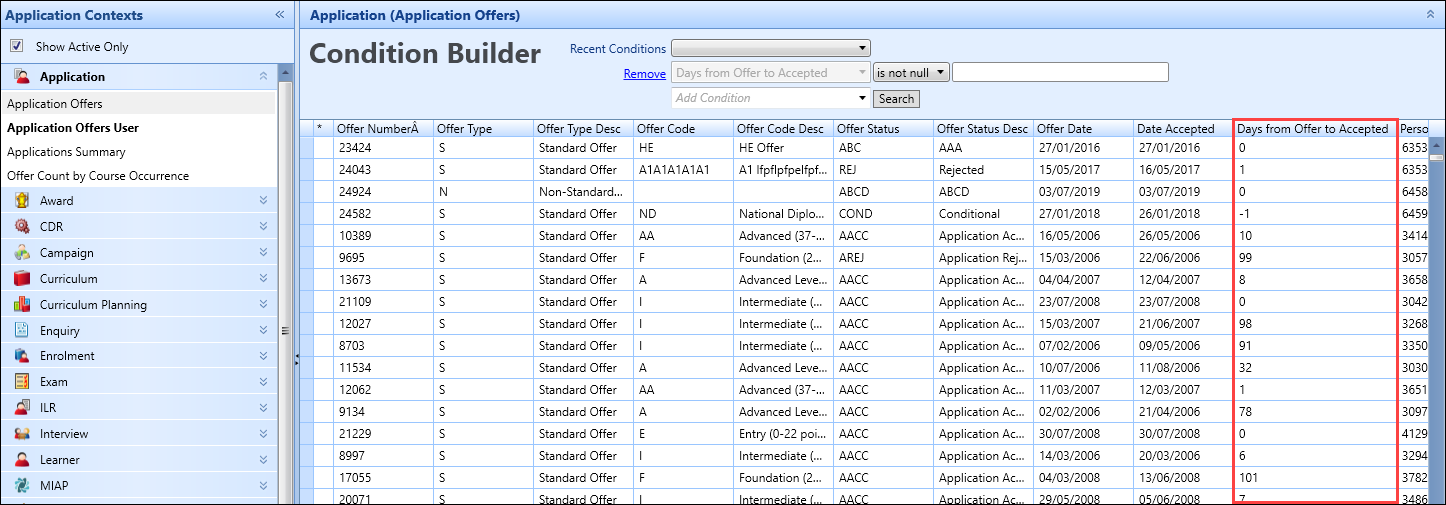Expand the Campaign section chevron
Viewport: 1446px width, 505px height.
pyautogui.click(x=263, y=253)
